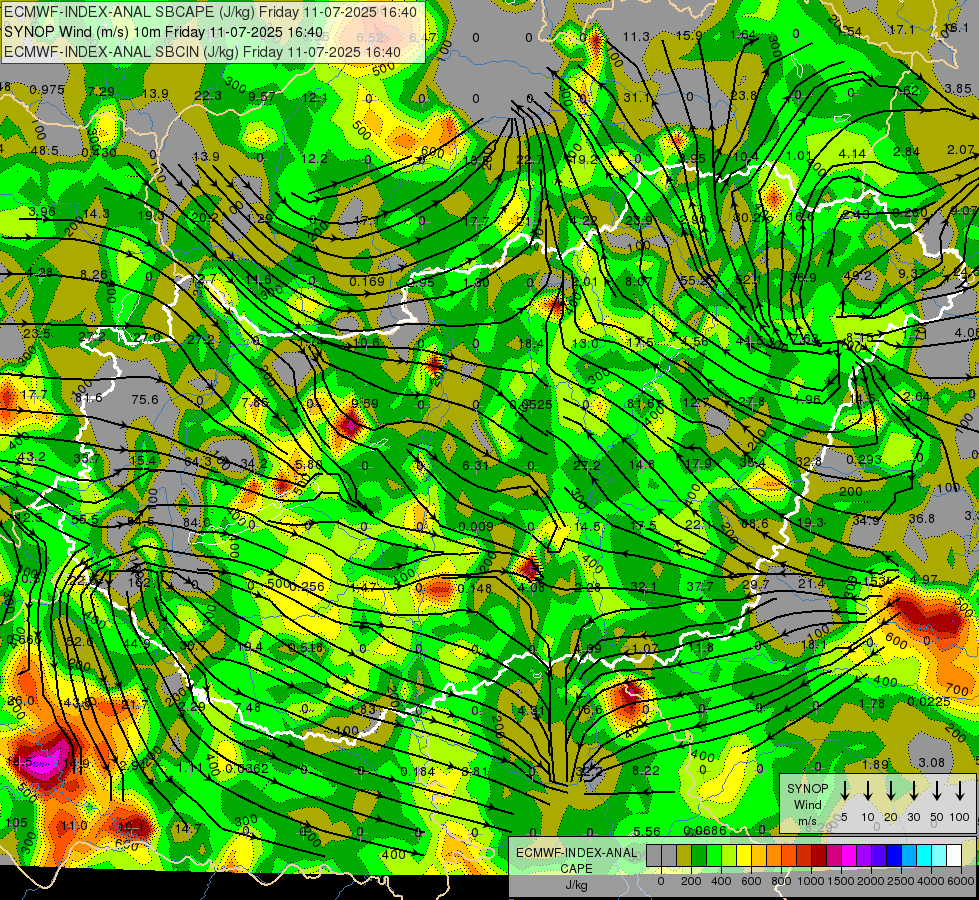This screenshot has height=900, width=979.
Task: Click the station value 0.0362
Action: 247,768
